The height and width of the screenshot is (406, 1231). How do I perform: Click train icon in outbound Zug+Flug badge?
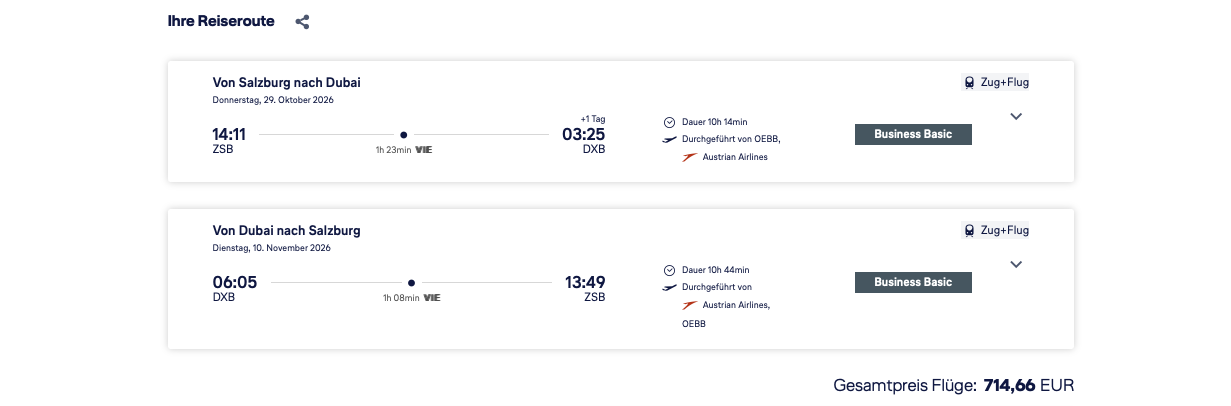pyautogui.click(x=969, y=83)
